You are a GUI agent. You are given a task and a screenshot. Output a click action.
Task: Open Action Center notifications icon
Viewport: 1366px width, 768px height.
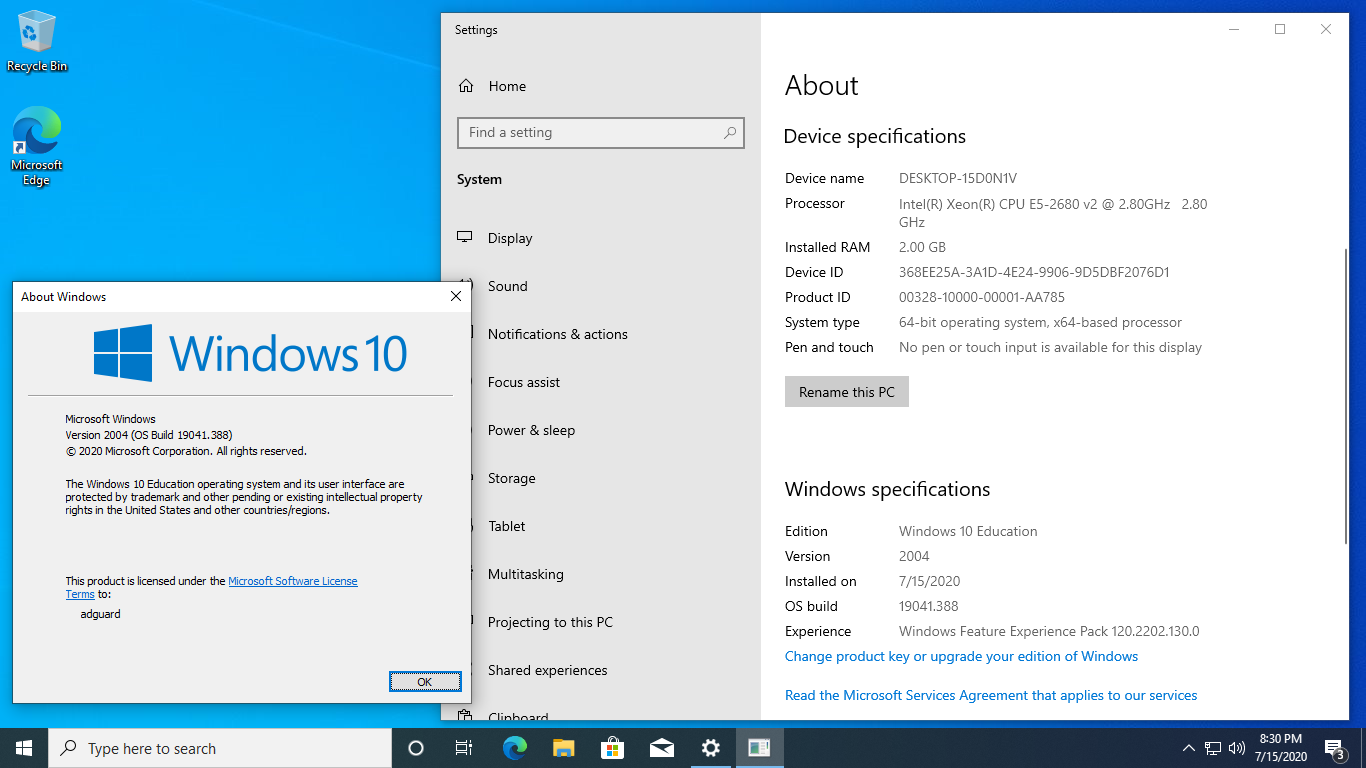pos(1334,748)
